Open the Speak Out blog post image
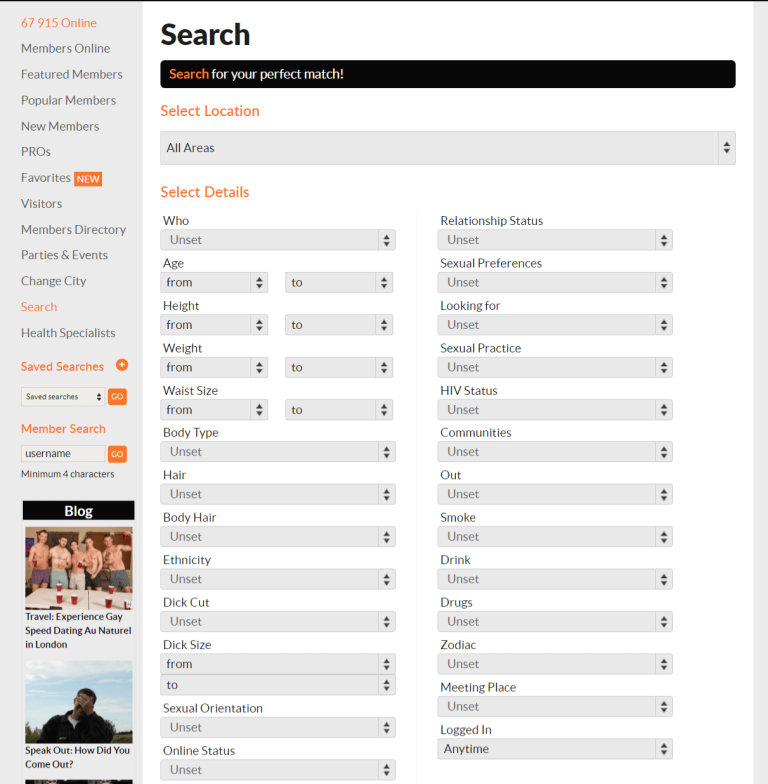 (78, 701)
